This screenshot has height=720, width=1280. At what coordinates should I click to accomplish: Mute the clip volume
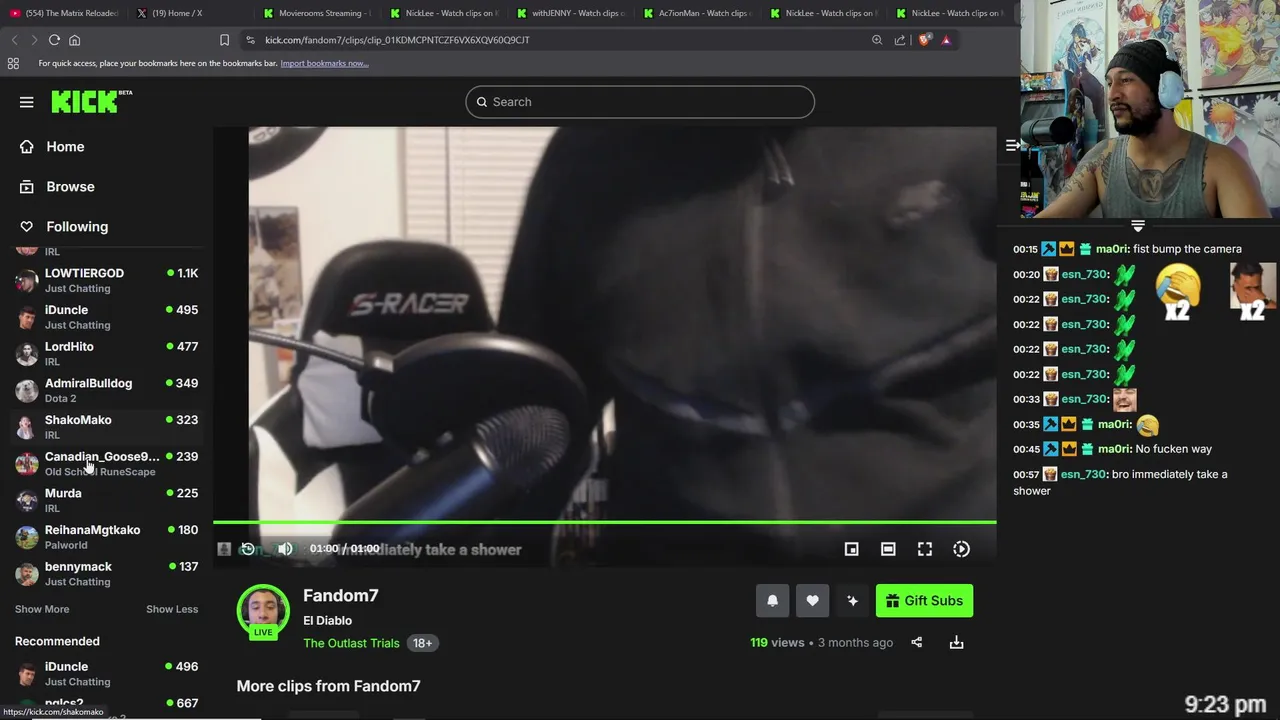(x=285, y=549)
